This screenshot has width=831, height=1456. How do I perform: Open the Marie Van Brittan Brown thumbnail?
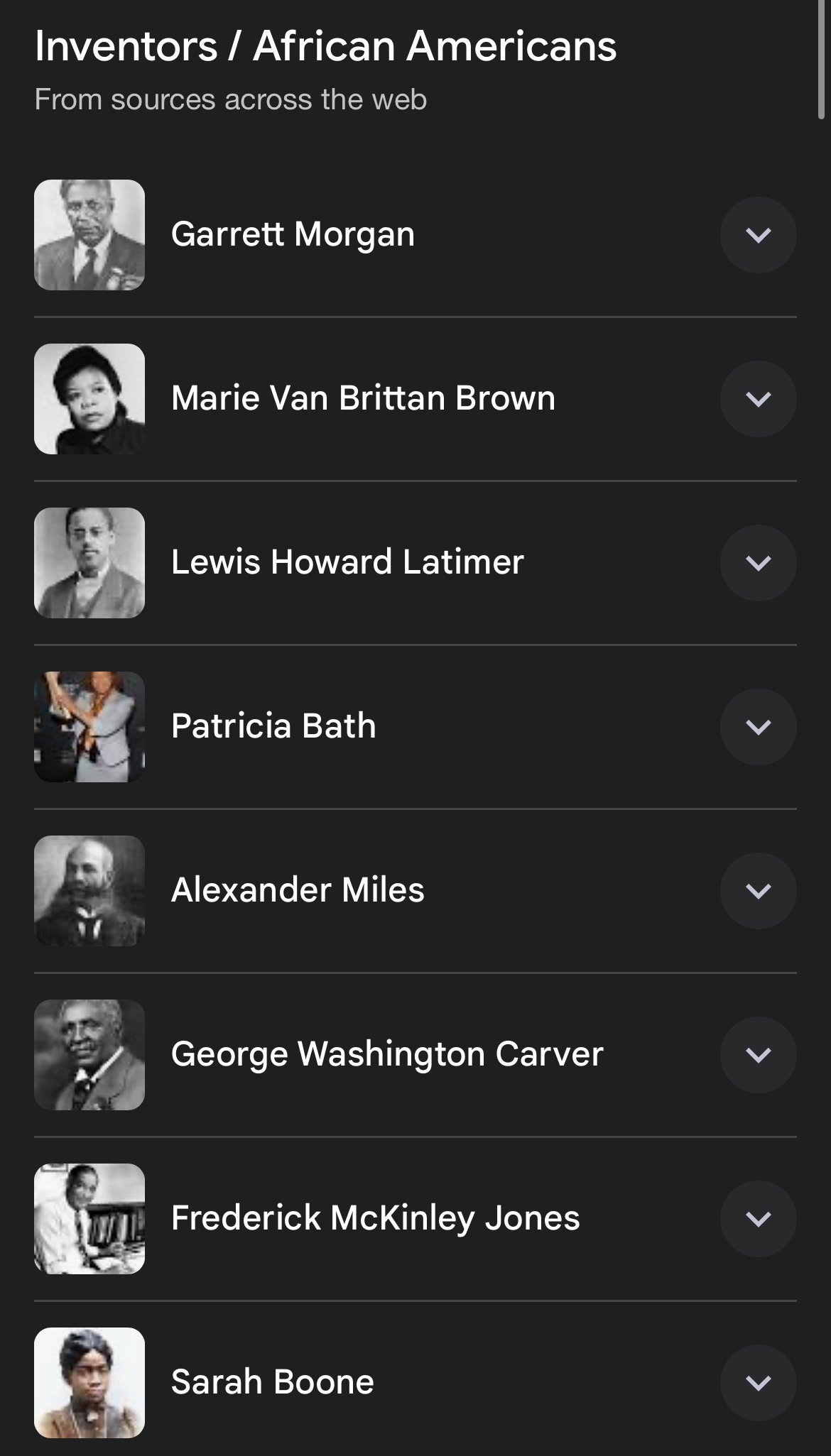tap(89, 399)
